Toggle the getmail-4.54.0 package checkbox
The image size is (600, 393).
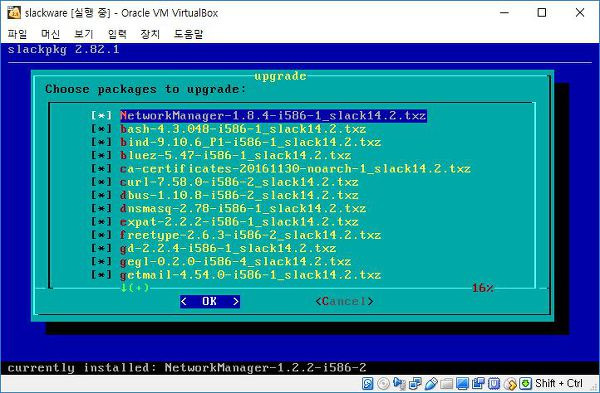(x=101, y=275)
